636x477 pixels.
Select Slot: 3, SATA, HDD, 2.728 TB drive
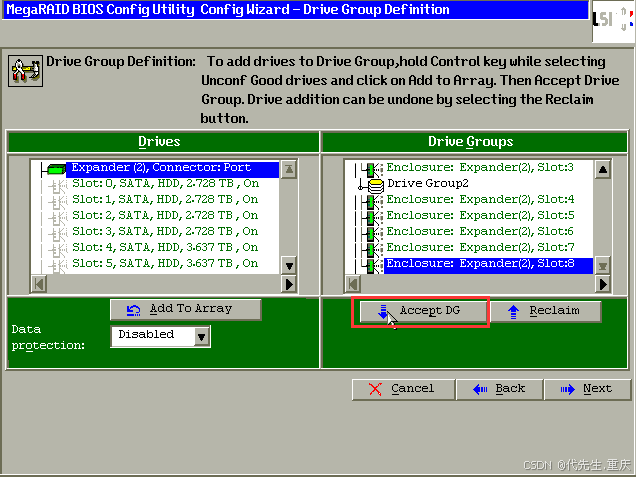click(x=165, y=231)
